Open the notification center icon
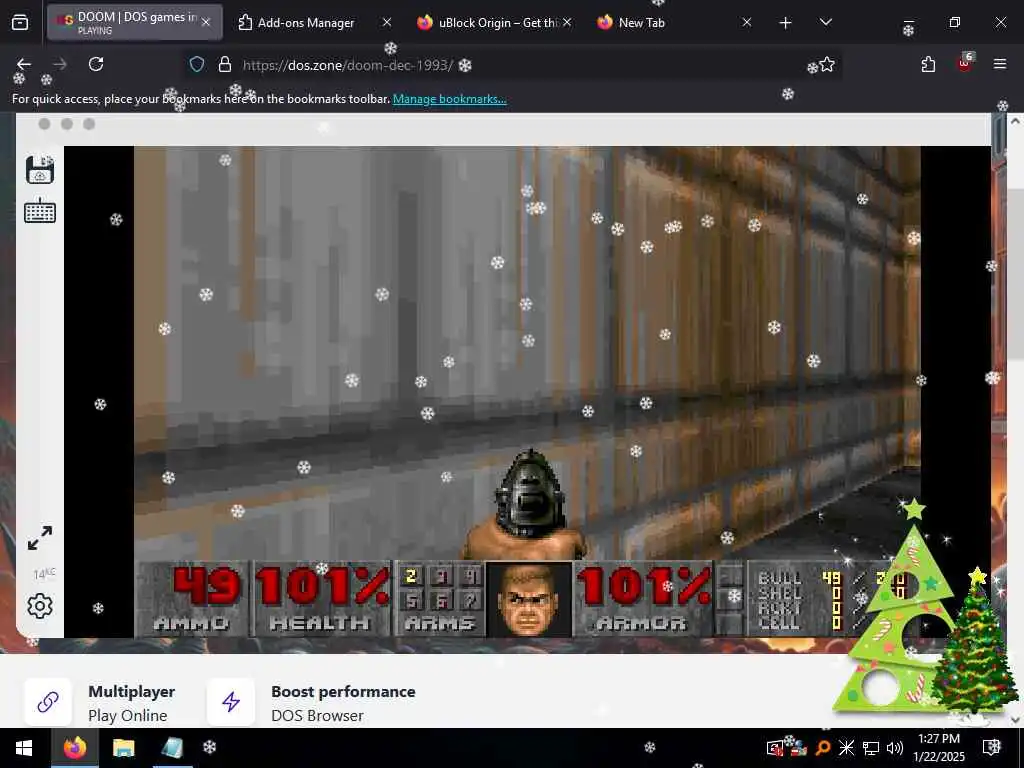Image resolution: width=1024 pixels, height=768 pixels. 991,747
